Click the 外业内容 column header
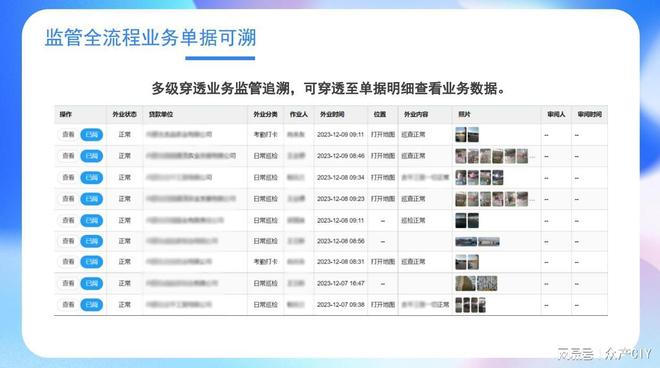 tap(416, 115)
